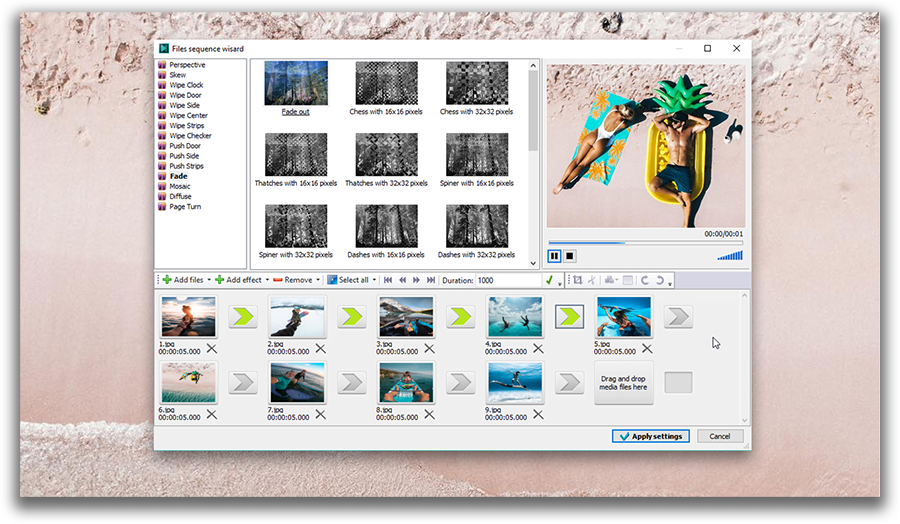Jump to last file with skip-forward icon
The width and height of the screenshot is (900, 524).
pos(431,280)
